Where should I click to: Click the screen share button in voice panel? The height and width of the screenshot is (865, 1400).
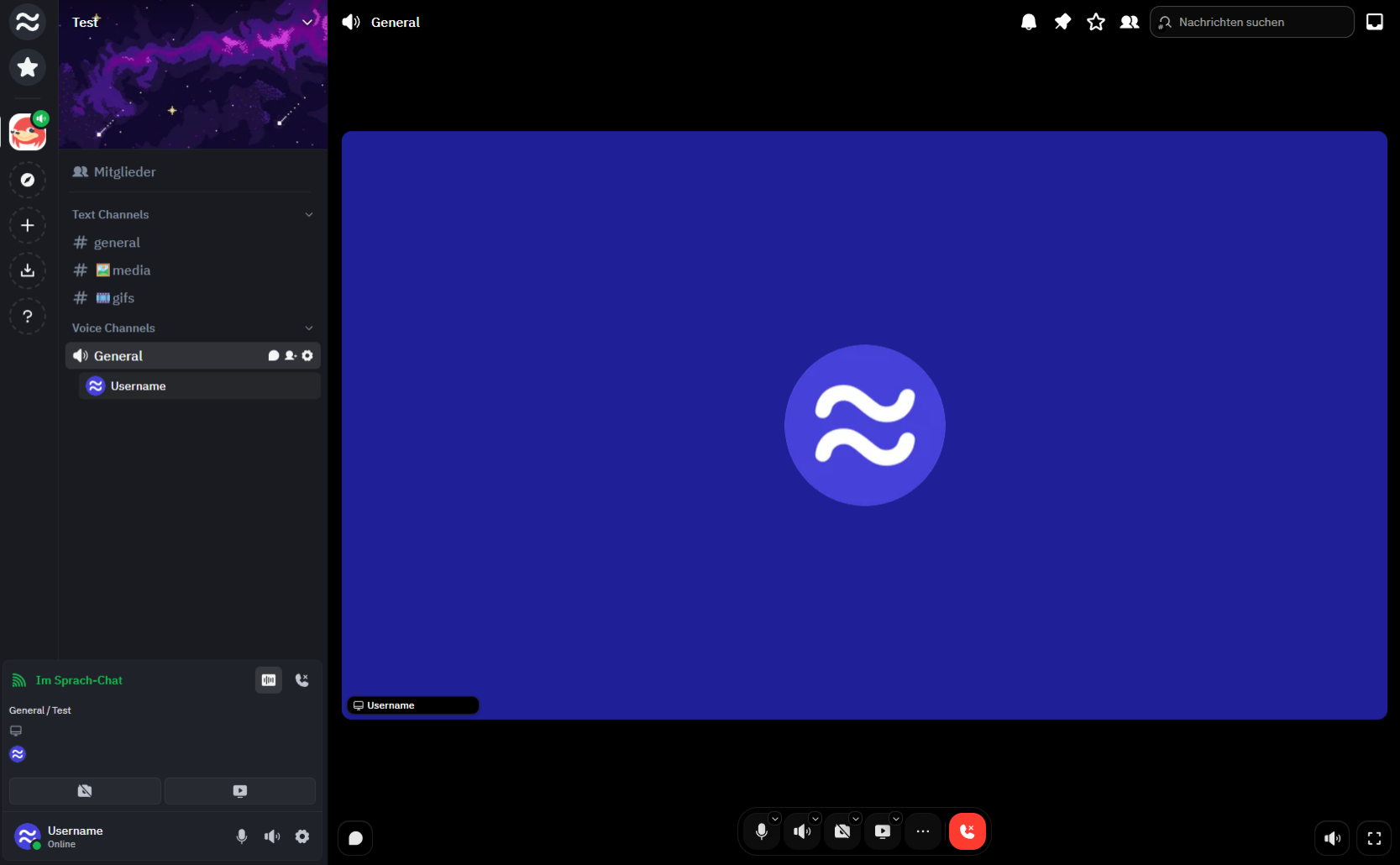point(240,791)
